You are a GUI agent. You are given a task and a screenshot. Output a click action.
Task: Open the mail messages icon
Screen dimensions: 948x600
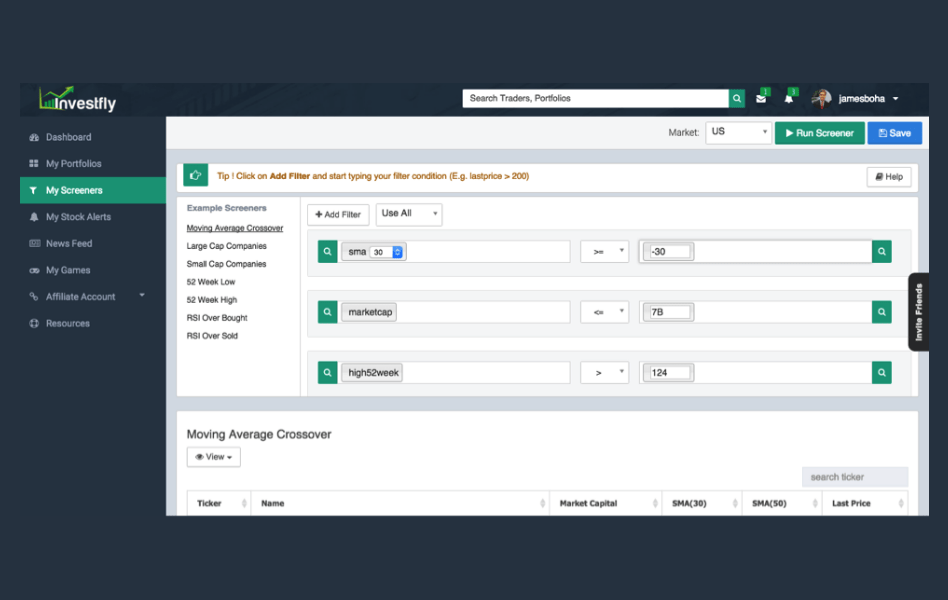[761, 99]
